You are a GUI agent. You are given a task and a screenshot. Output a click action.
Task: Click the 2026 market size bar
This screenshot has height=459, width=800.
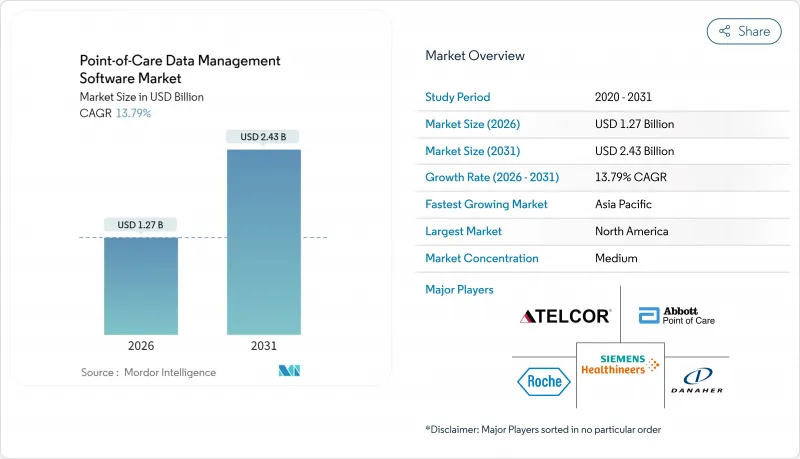pyautogui.click(x=141, y=285)
